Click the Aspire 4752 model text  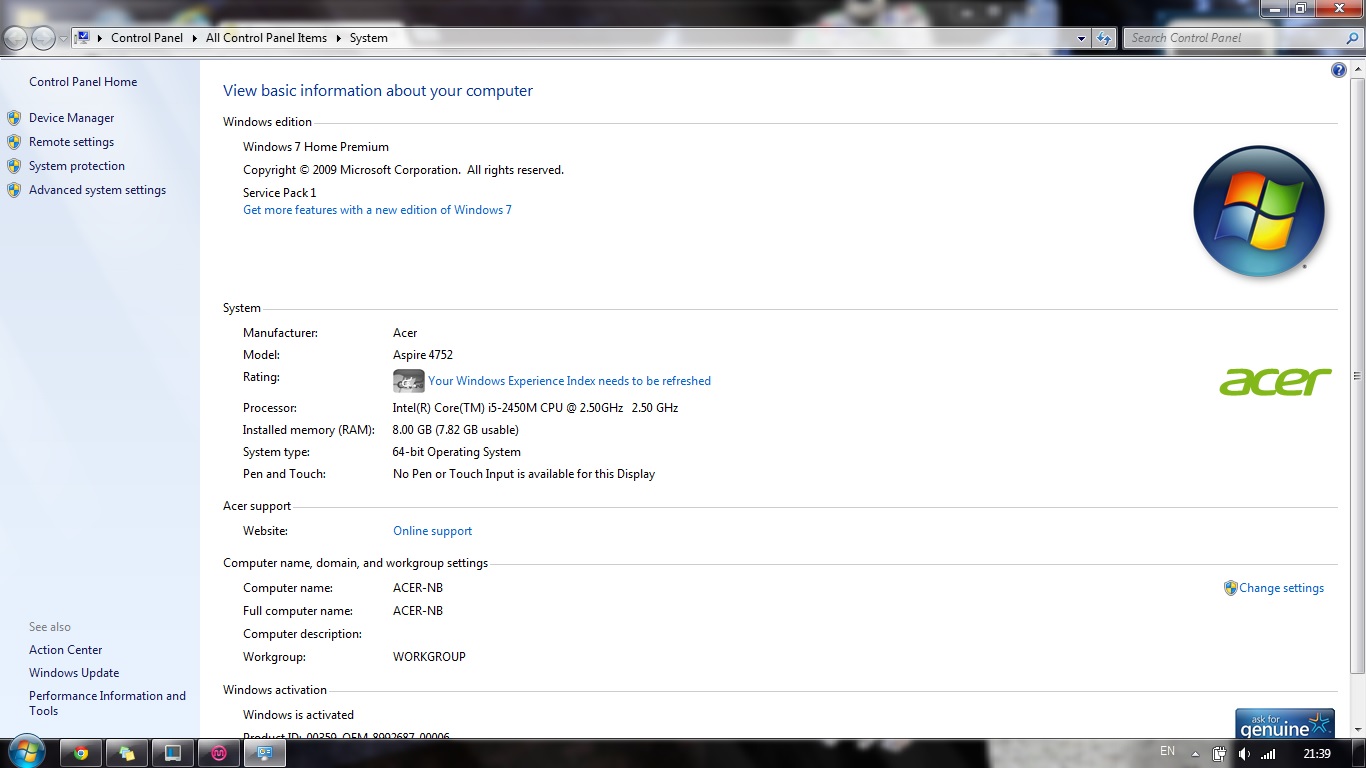click(423, 355)
